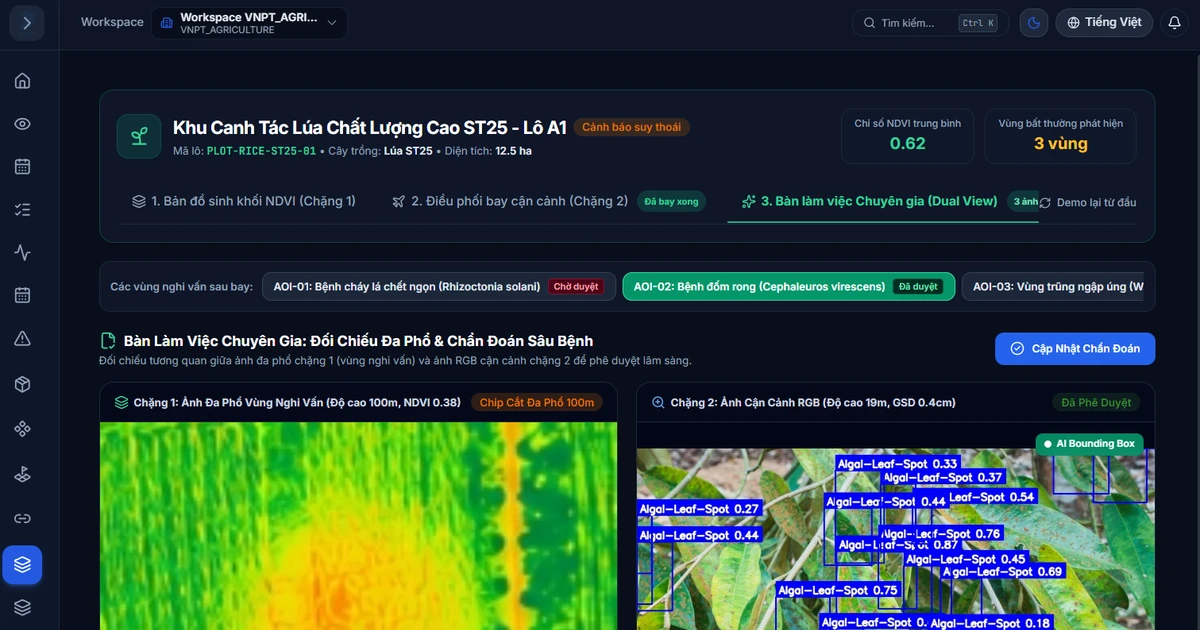Open the four-diamonds component icon in sidebar
The height and width of the screenshot is (630, 1200).
pyautogui.click(x=22, y=429)
